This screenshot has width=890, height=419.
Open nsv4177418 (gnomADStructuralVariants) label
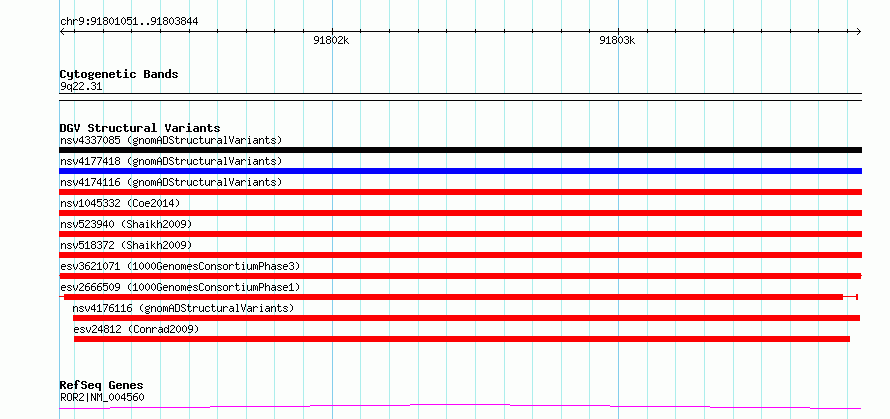[x=171, y=161]
